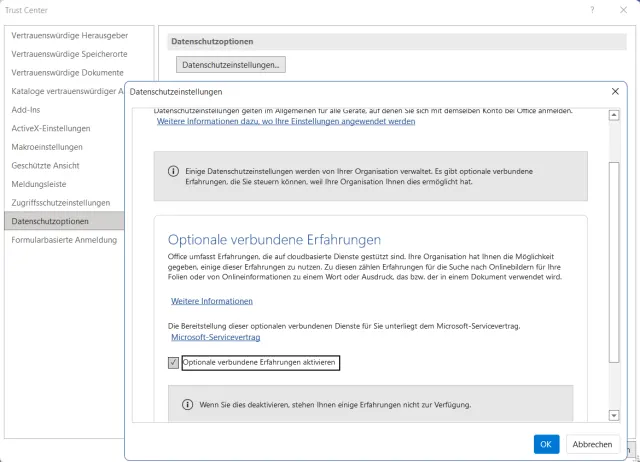Go to Geschützte Ansicht settings
The width and height of the screenshot is (640, 462).
(47, 165)
